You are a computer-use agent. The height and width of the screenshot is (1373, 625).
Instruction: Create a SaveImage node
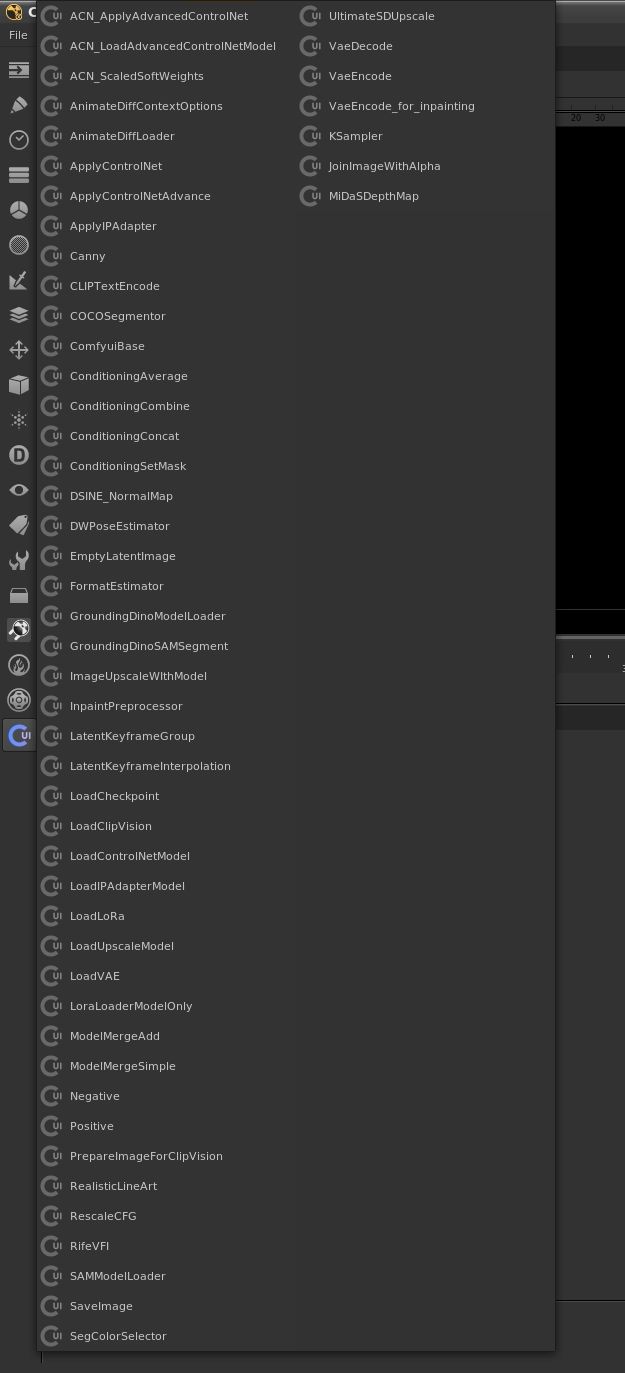tap(101, 1306)
